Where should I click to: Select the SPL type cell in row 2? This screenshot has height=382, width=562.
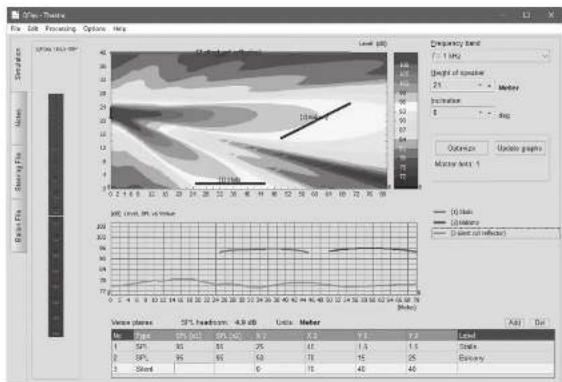pyautogui.click(x=153, y=358)
